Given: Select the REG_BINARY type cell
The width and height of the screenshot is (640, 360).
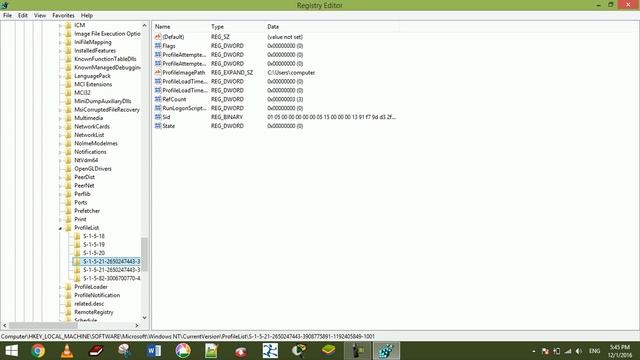Looking at the screenshot, I should pyautogui.click(x=227, y=117).
